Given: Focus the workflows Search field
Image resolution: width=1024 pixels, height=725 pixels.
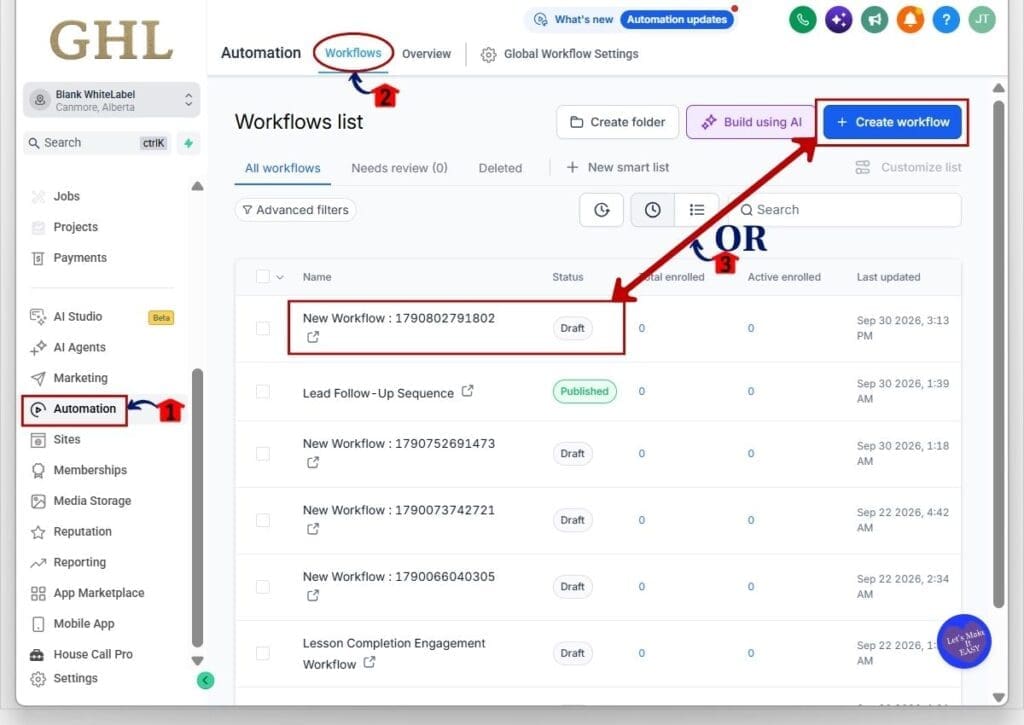Looking at the screenshot, I should tap(845, 210).
